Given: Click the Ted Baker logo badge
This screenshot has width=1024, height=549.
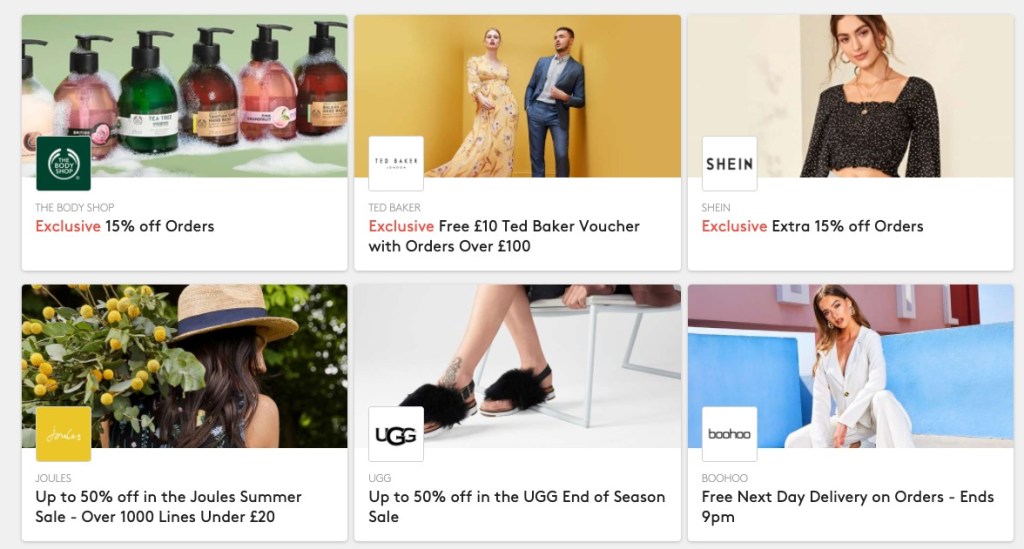Looking at the screenshot, I should pyautogui.click(x=396, y=164).
